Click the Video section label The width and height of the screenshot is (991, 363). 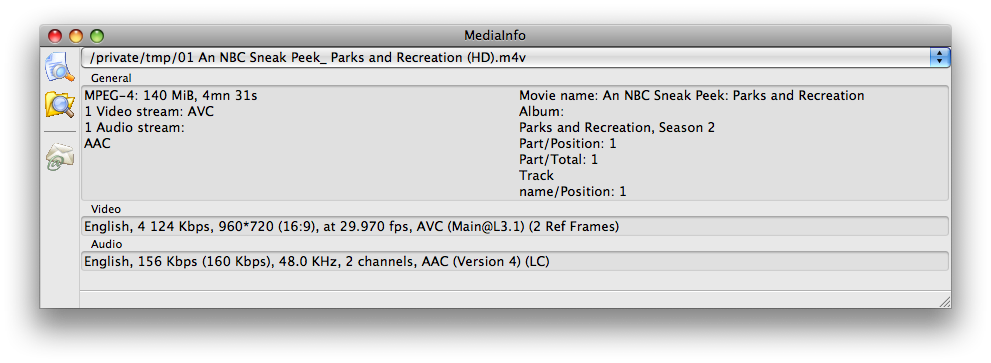click(x=106, y=209)
